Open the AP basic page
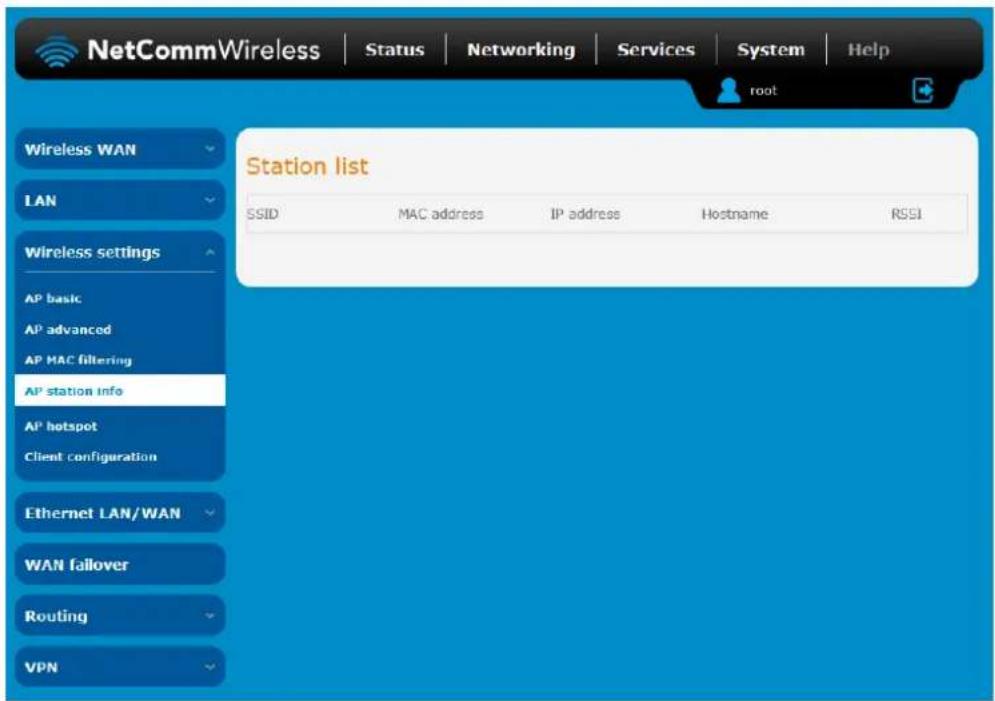Image resolution: width=995 pixels, height=701 pixels. [x=53, y=298]
